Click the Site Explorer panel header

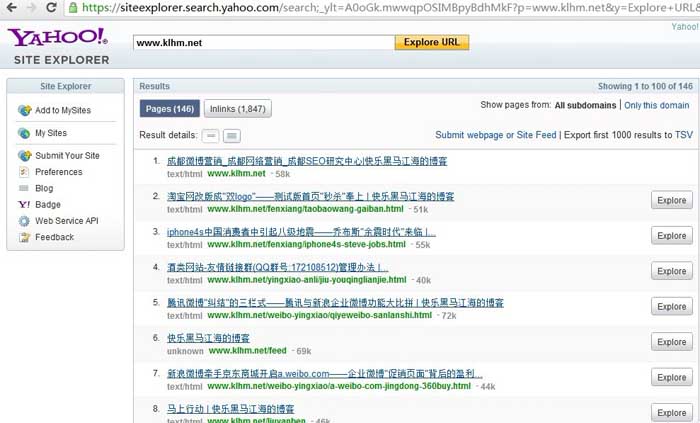click(x=66, y=86)
